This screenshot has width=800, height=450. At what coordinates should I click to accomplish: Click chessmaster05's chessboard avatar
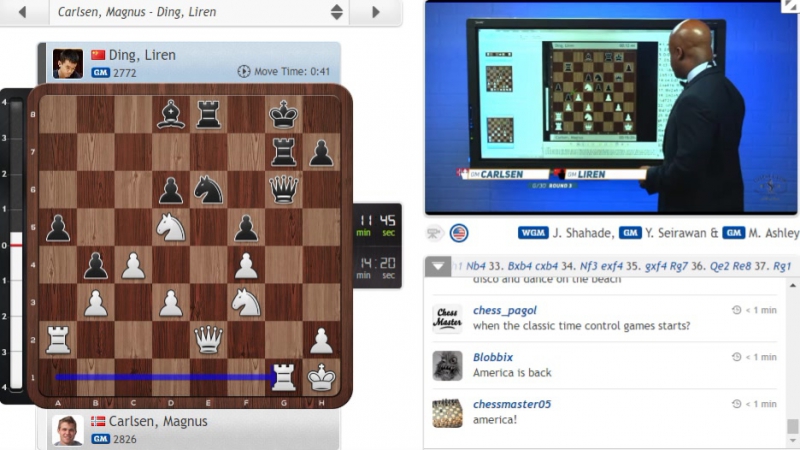point(447,413)
